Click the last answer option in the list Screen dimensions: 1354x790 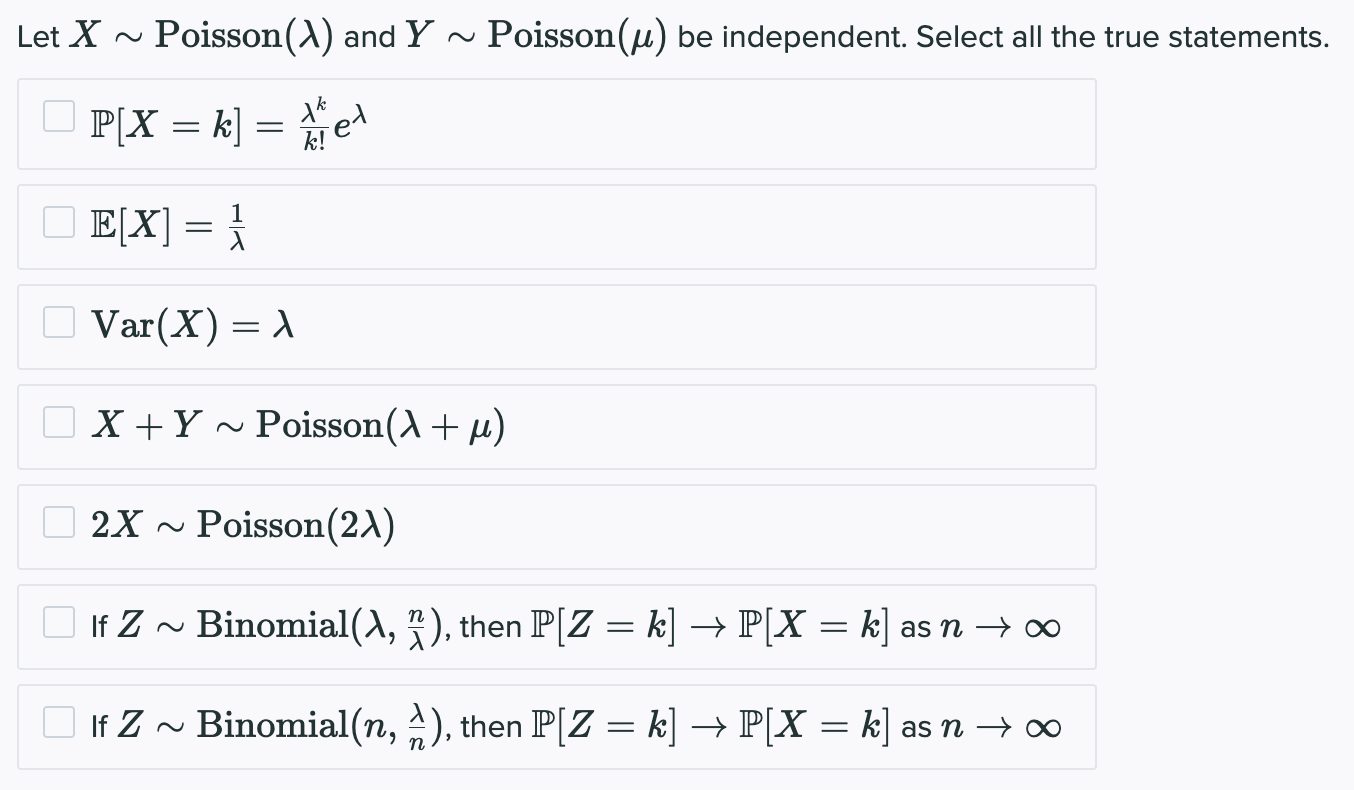point(557,726)
